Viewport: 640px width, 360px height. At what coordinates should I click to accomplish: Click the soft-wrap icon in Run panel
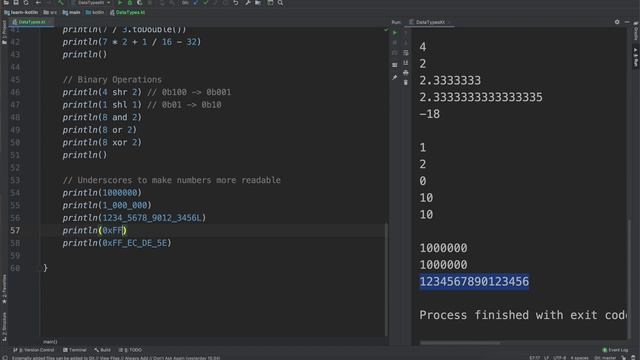click(406, 53)
